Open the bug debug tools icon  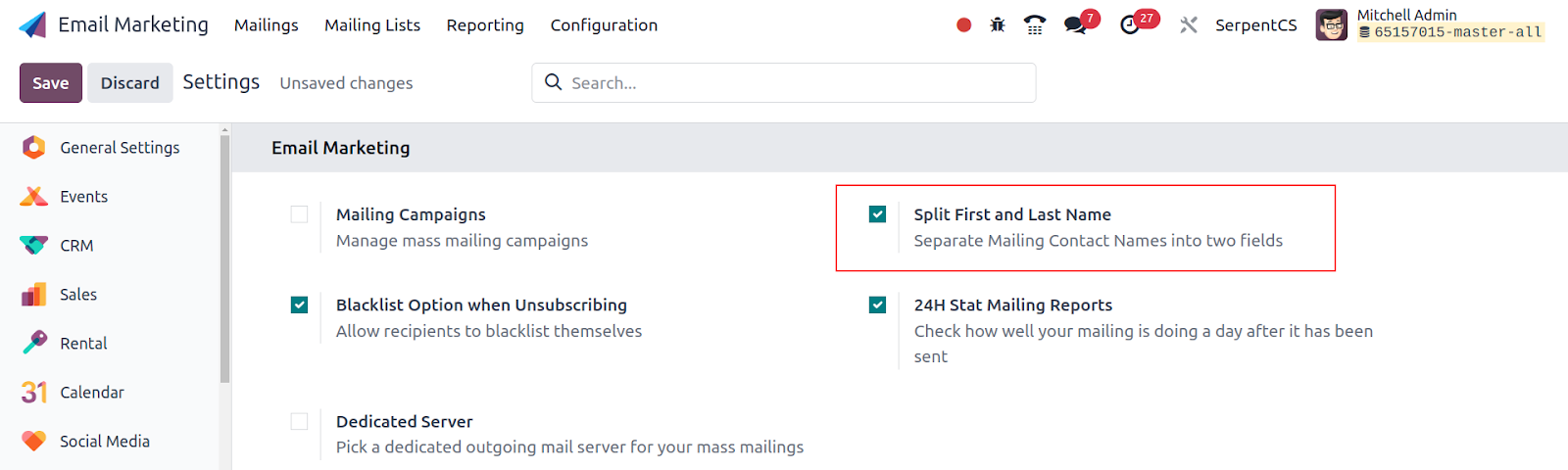[x=998, y=25]
